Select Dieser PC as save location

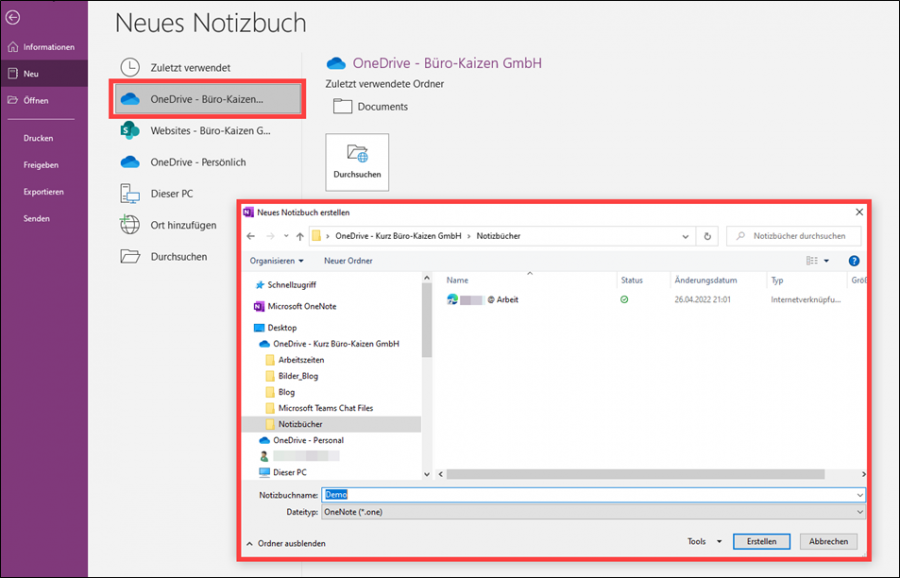point(207,194)
